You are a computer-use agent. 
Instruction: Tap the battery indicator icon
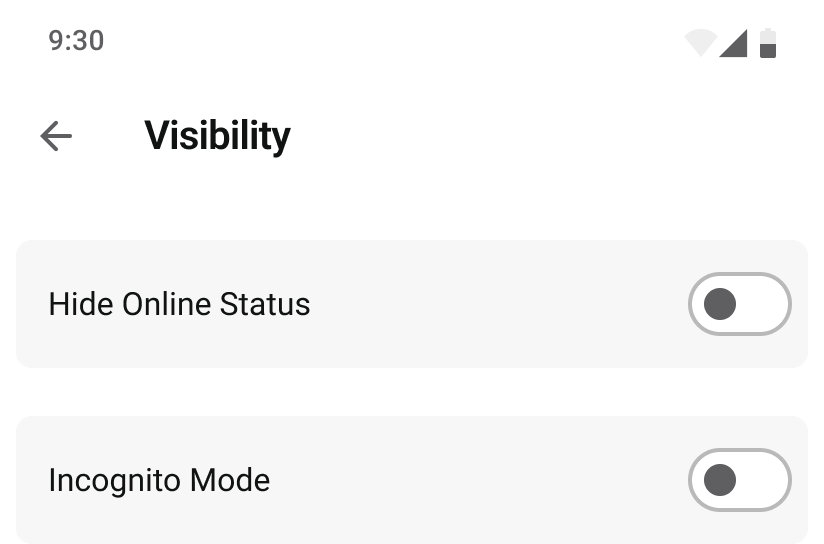tap(768, 43)
